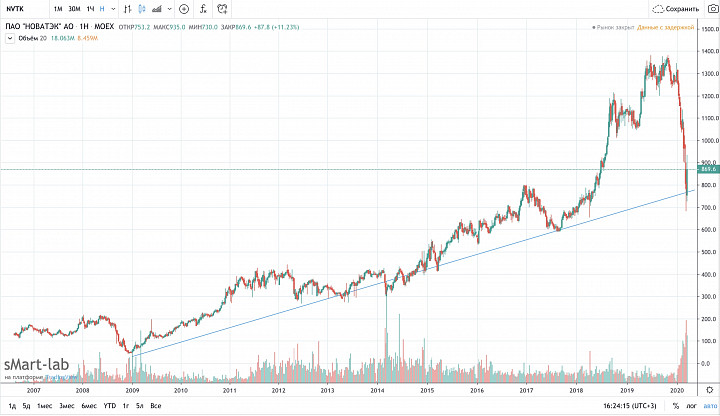Click the 18.063M volume value
This screenshot has height=416, width=720.
coord(62,39)
